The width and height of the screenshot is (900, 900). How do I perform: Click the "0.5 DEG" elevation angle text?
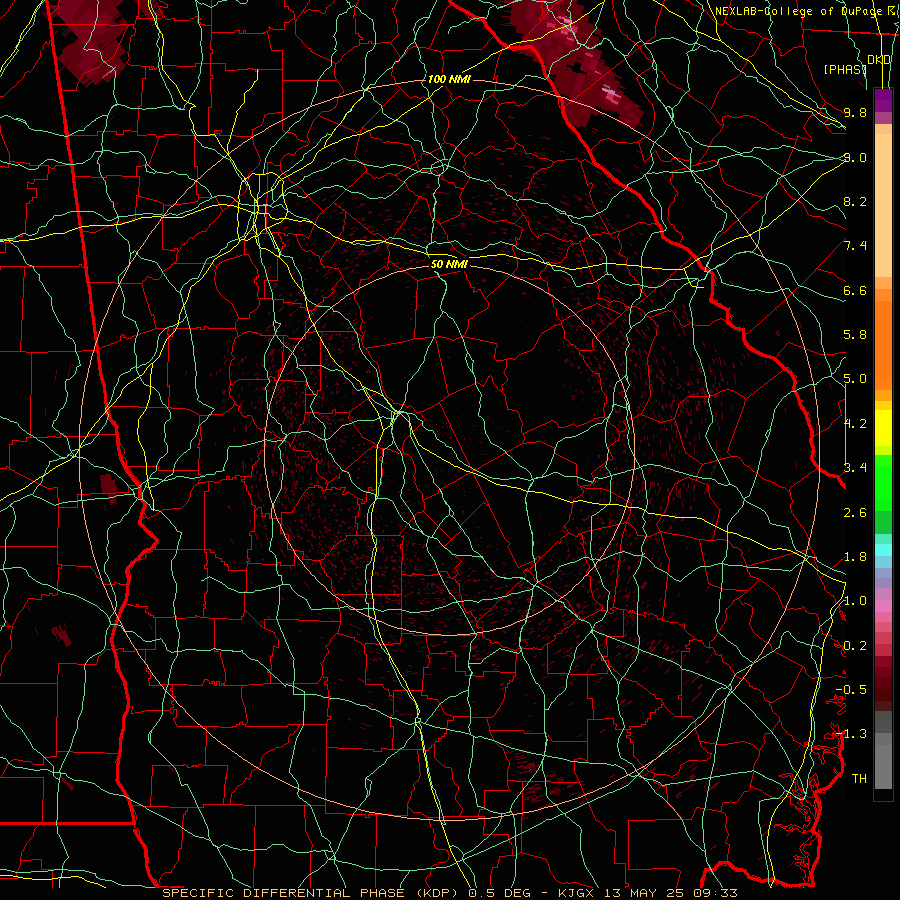tap(500, 893)
